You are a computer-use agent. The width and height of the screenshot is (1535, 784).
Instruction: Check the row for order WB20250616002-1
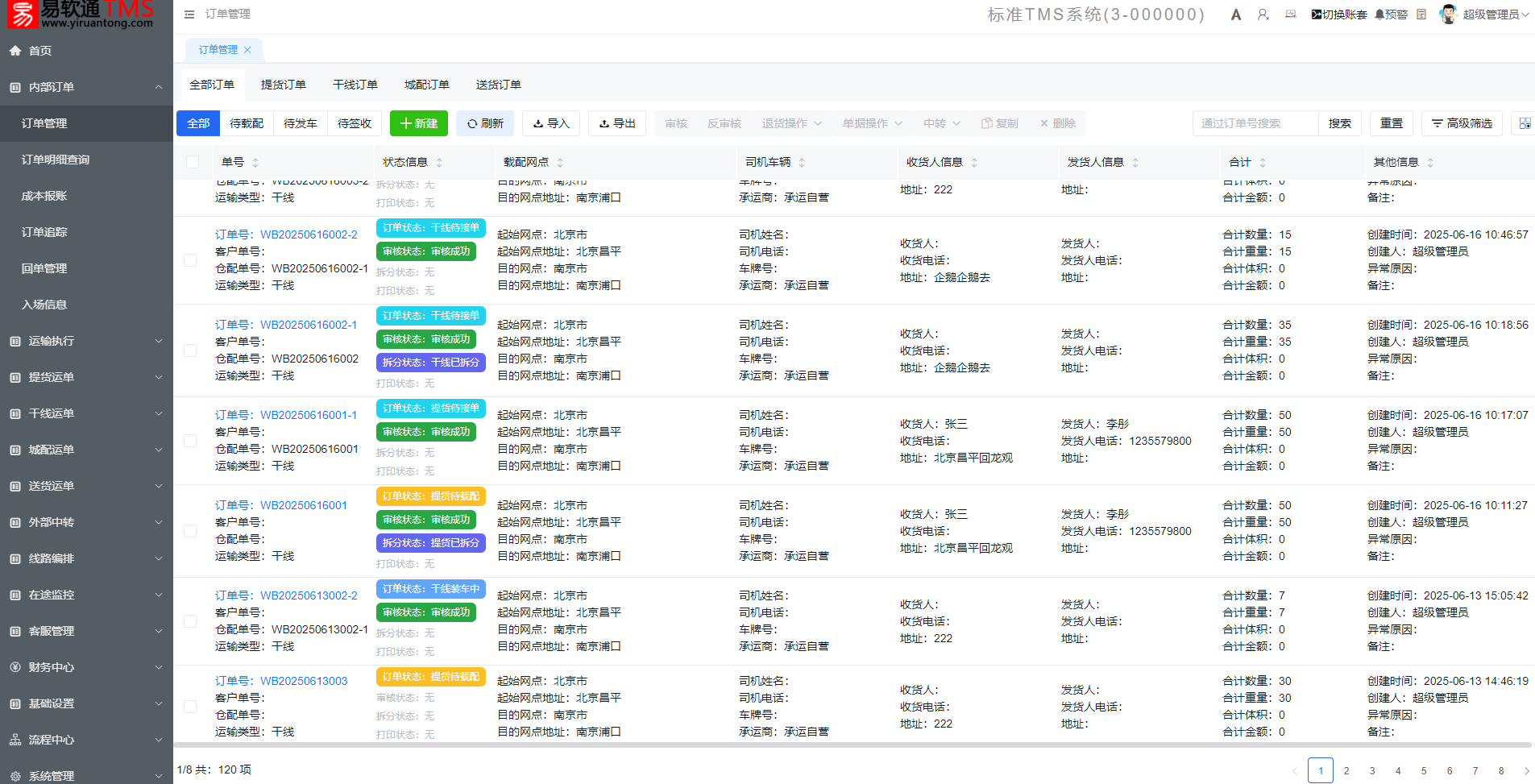(190, 351)
